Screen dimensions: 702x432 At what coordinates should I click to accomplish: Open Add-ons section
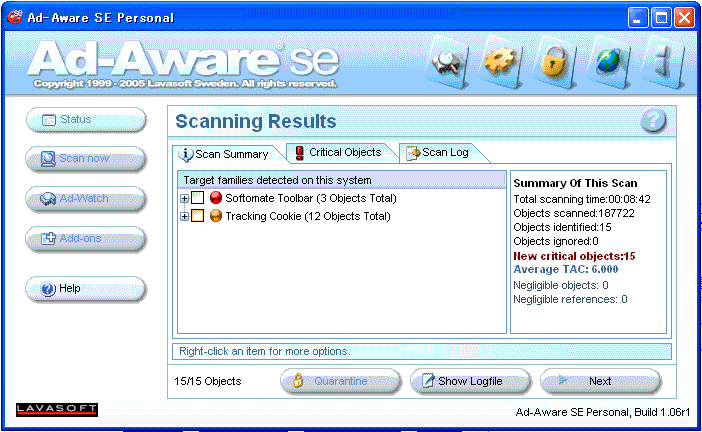(x=86, y=239)
